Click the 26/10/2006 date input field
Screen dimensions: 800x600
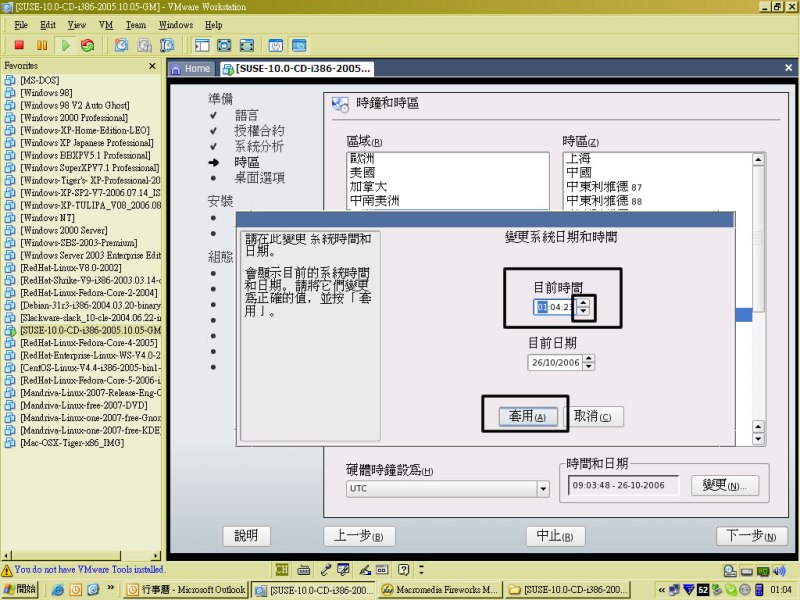[556, 363]
